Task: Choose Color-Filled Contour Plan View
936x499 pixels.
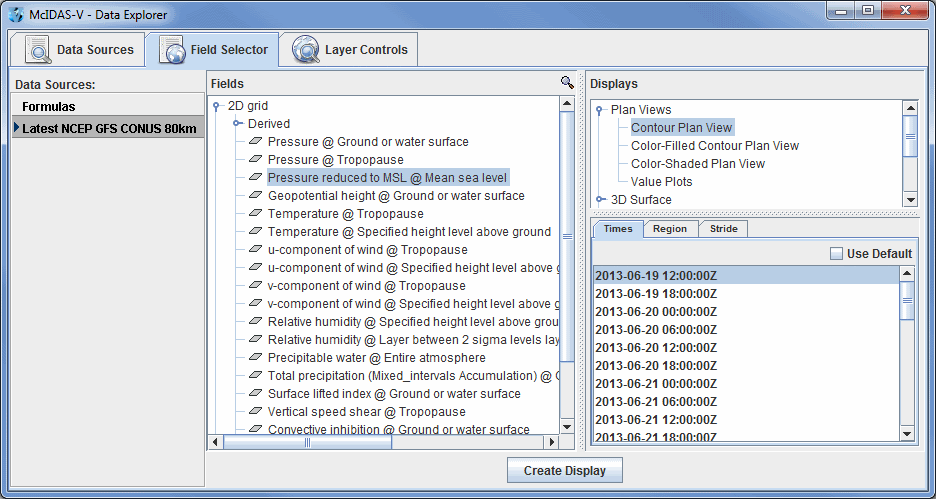Action: (x=715, y=146)
